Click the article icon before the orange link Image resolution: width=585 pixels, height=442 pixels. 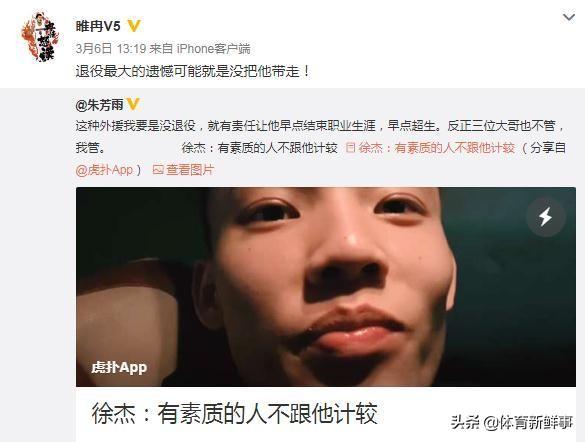pos(350,148)
